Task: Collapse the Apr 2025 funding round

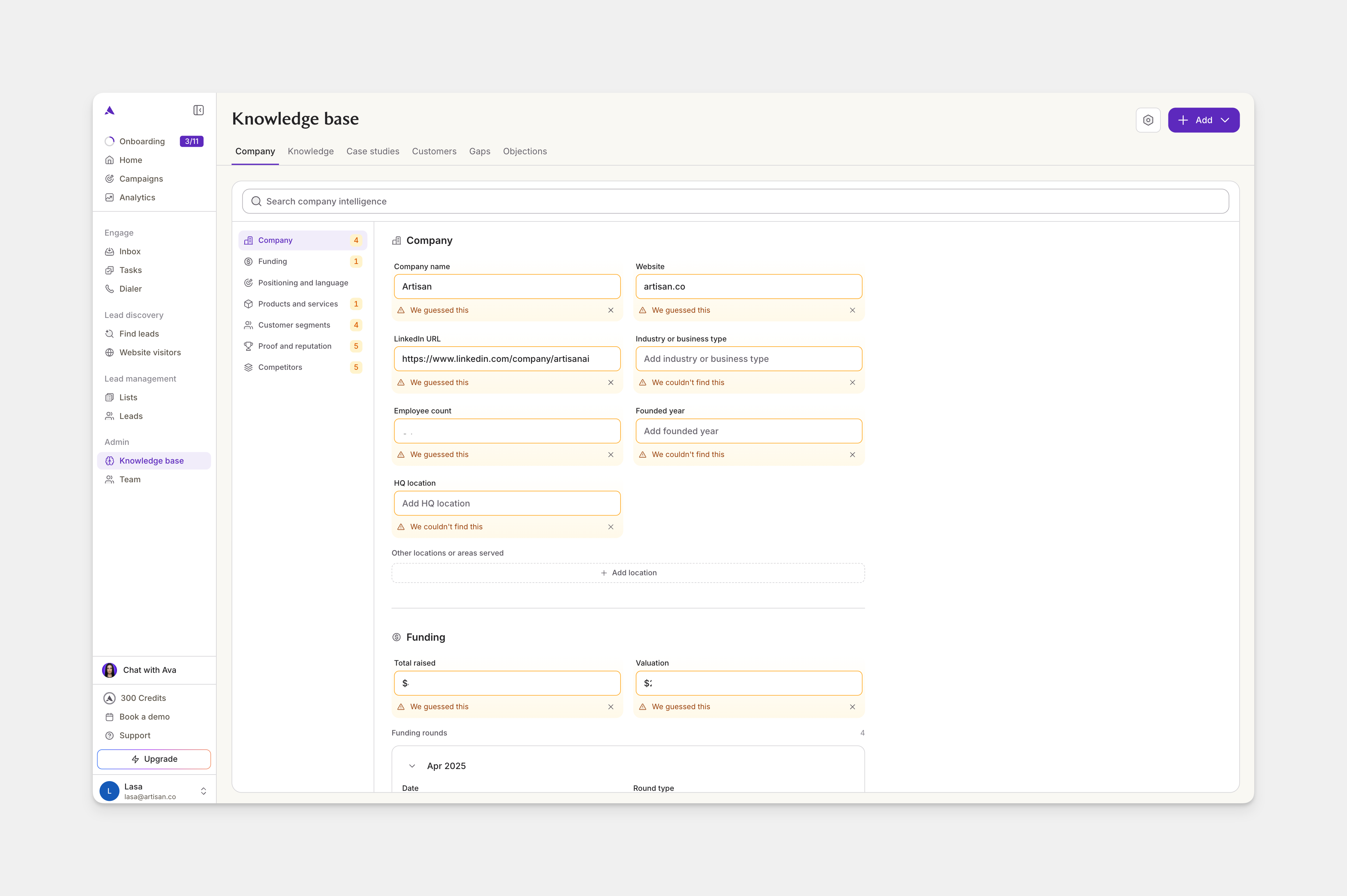Action: (x=412, y=766)
